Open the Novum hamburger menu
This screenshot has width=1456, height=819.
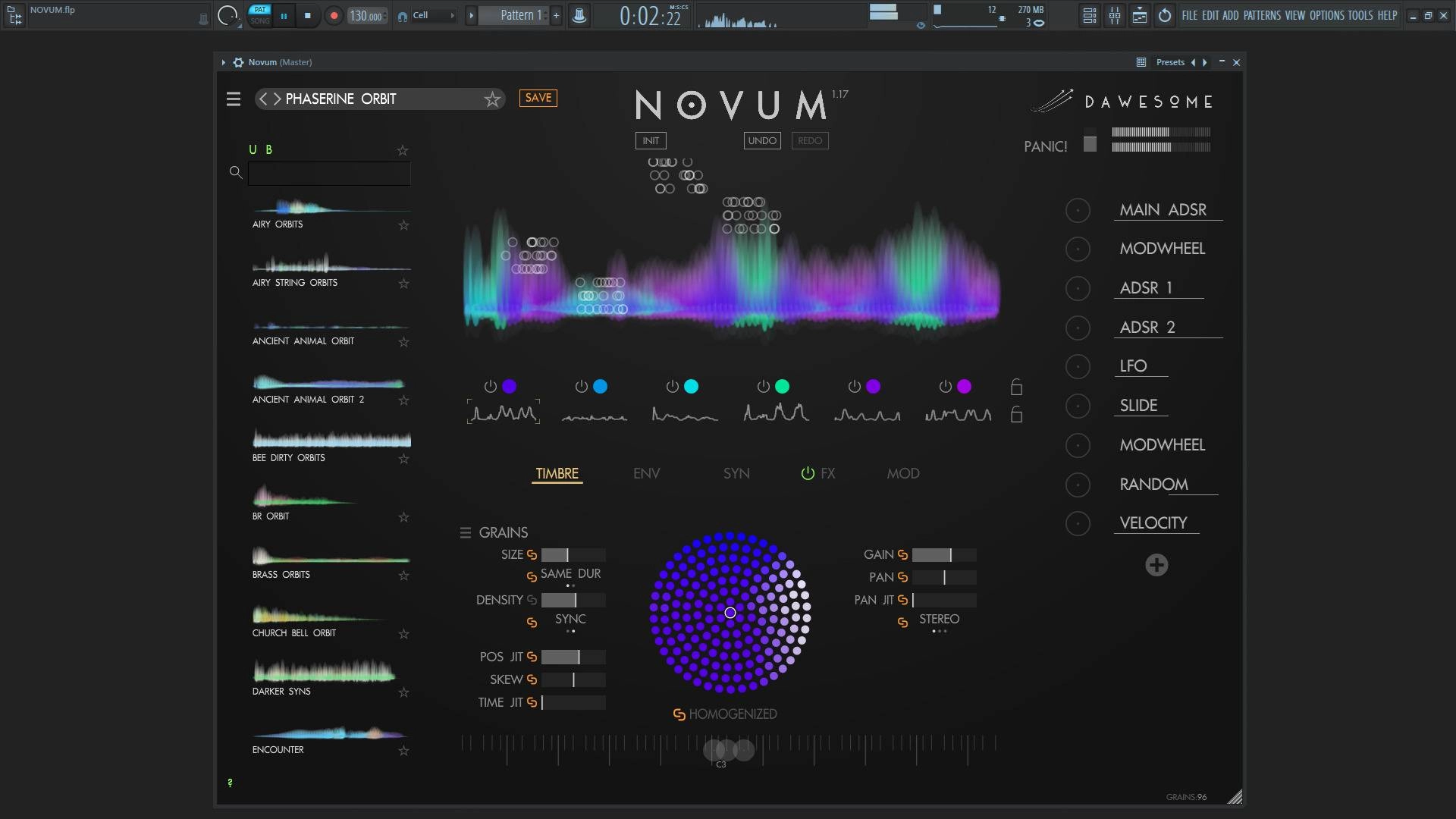(233, 99)
